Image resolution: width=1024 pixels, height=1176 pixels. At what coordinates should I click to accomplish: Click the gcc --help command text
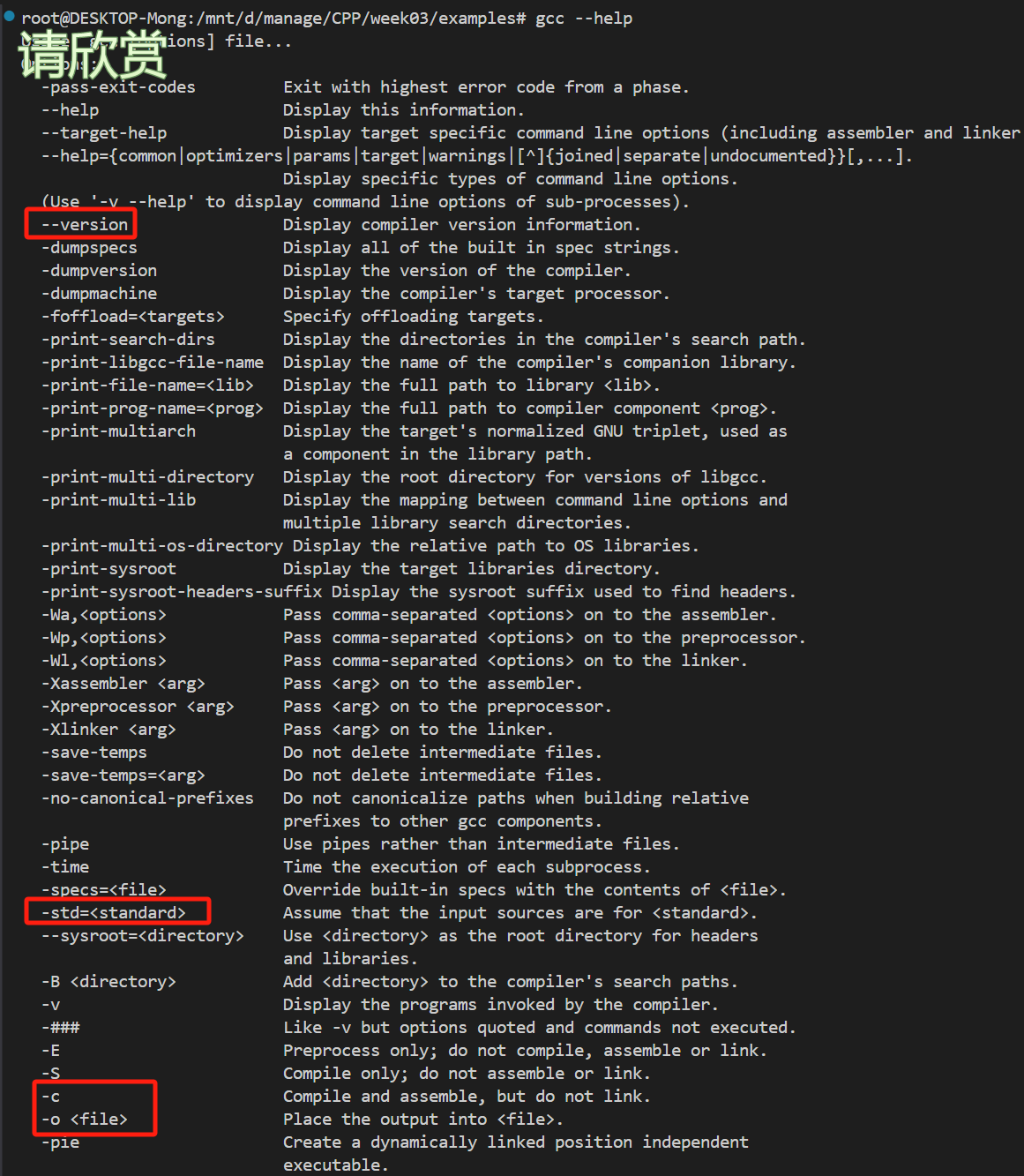pyautogui.click(x=584, y=19)
